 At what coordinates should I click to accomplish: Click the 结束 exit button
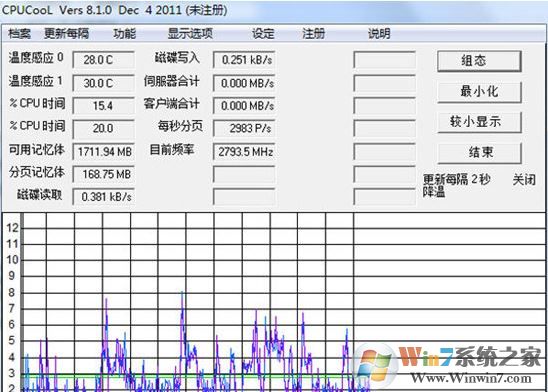(x=479, y=153)
